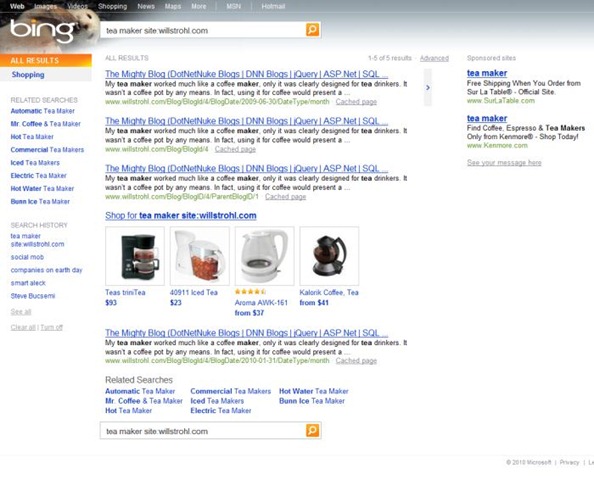Viewport: 594px width, 480px height.
Task: Go to Hotmail from top navigation
Action: point(273,6)
